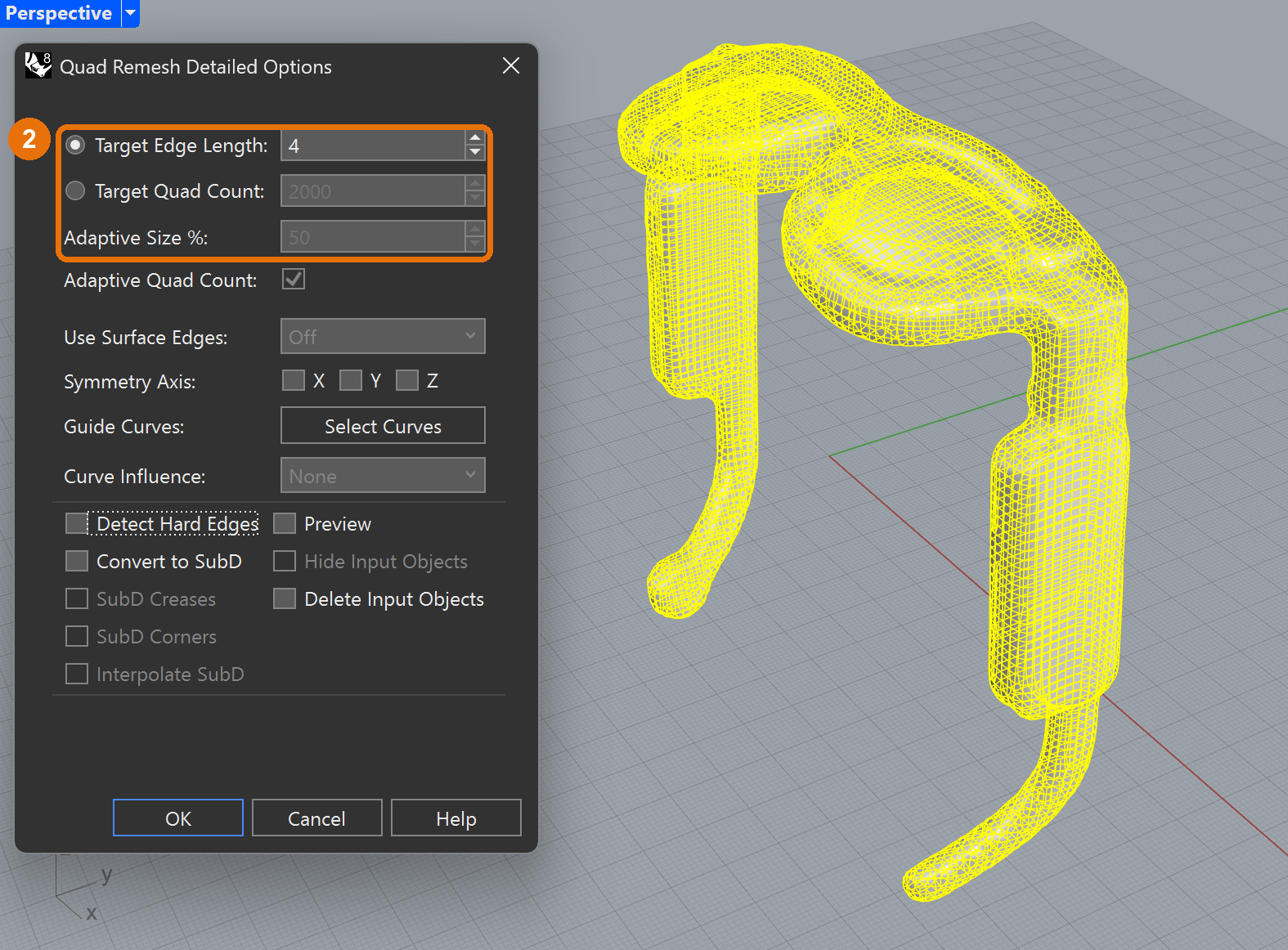Toggle the Adaptive Quad Count checkbox

click(x=294, y=280)
